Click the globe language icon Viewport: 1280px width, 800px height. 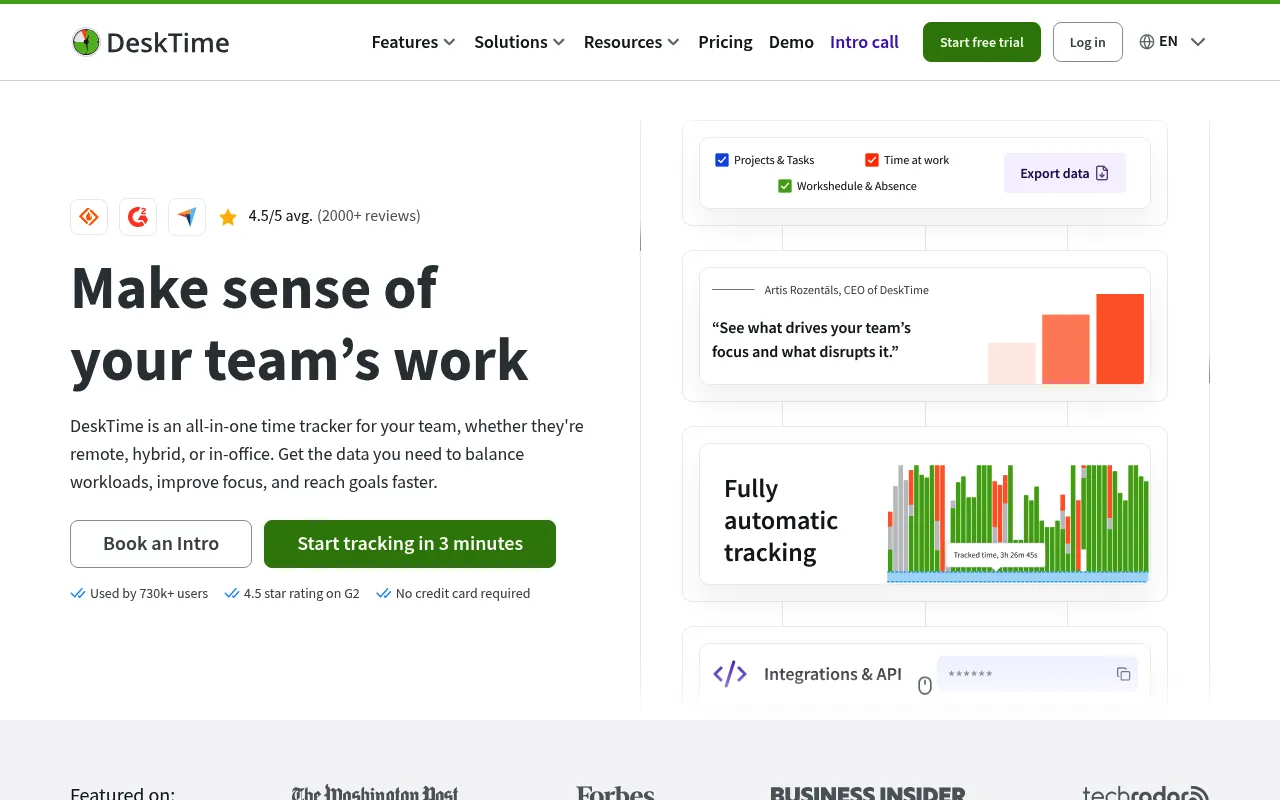(1147, 42)
